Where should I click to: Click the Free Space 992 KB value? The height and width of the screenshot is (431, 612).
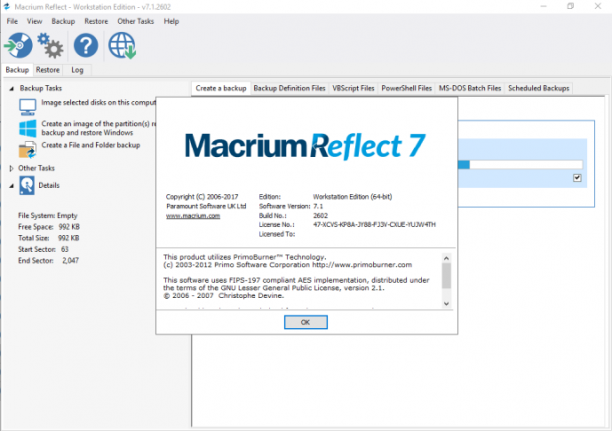69,227
